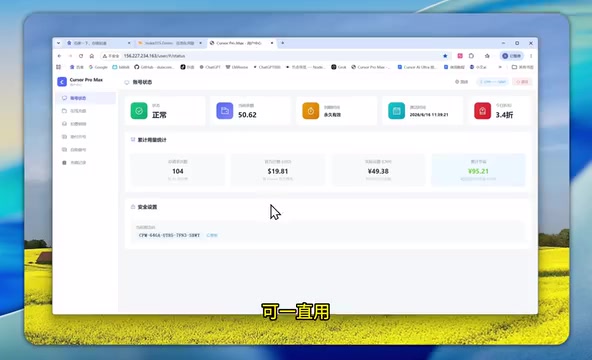Expand the bookmarks overflow chevron
592x360 pixels.
[500, 67]
